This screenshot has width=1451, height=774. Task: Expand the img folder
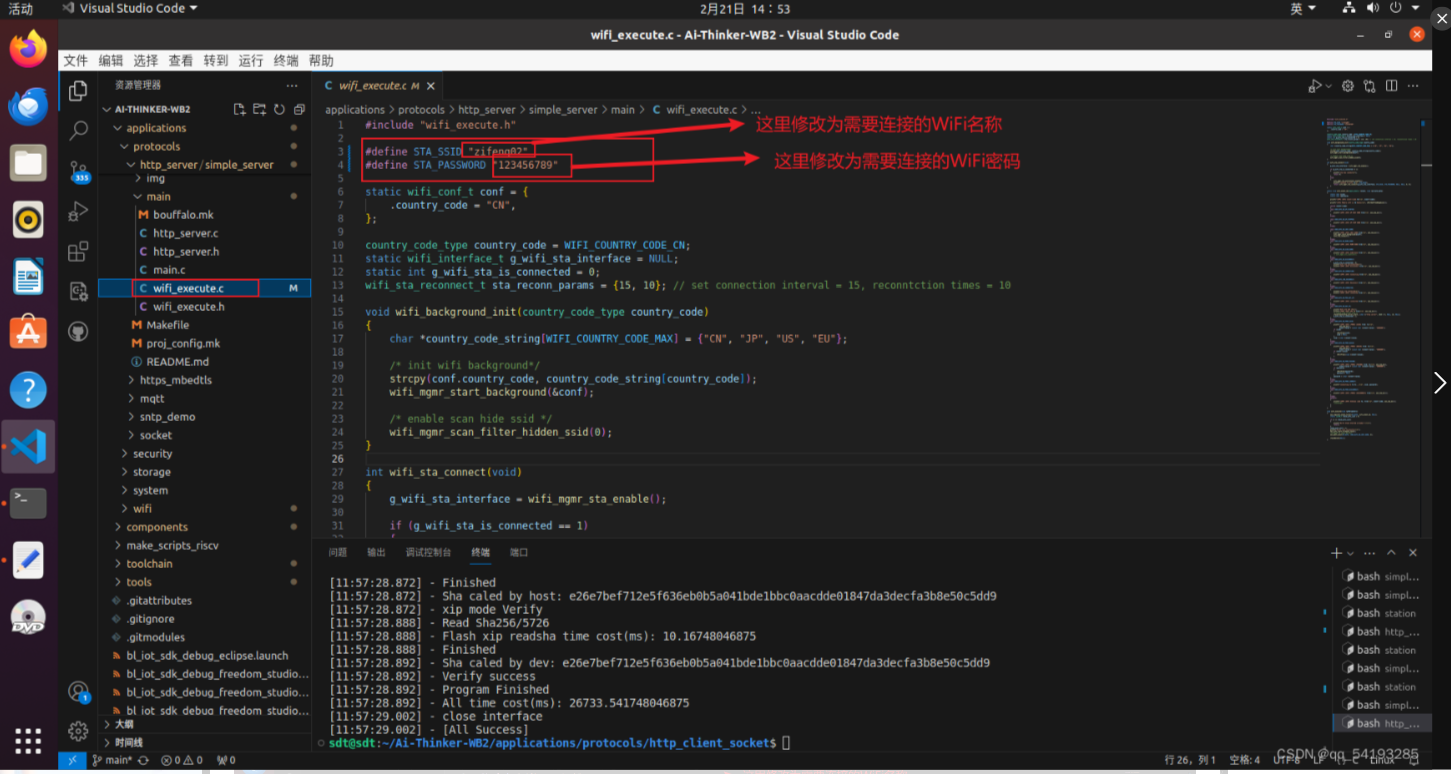[x=205, y=178]
